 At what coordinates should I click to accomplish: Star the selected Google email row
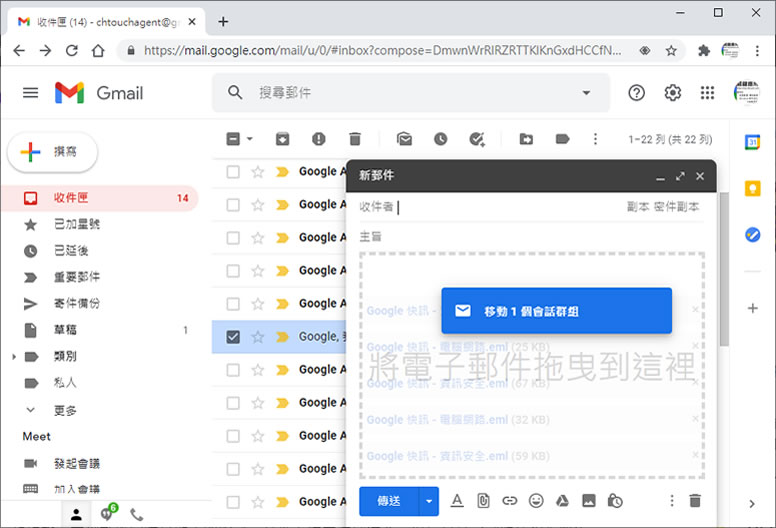pyautogui.click(x=258, y=337)
